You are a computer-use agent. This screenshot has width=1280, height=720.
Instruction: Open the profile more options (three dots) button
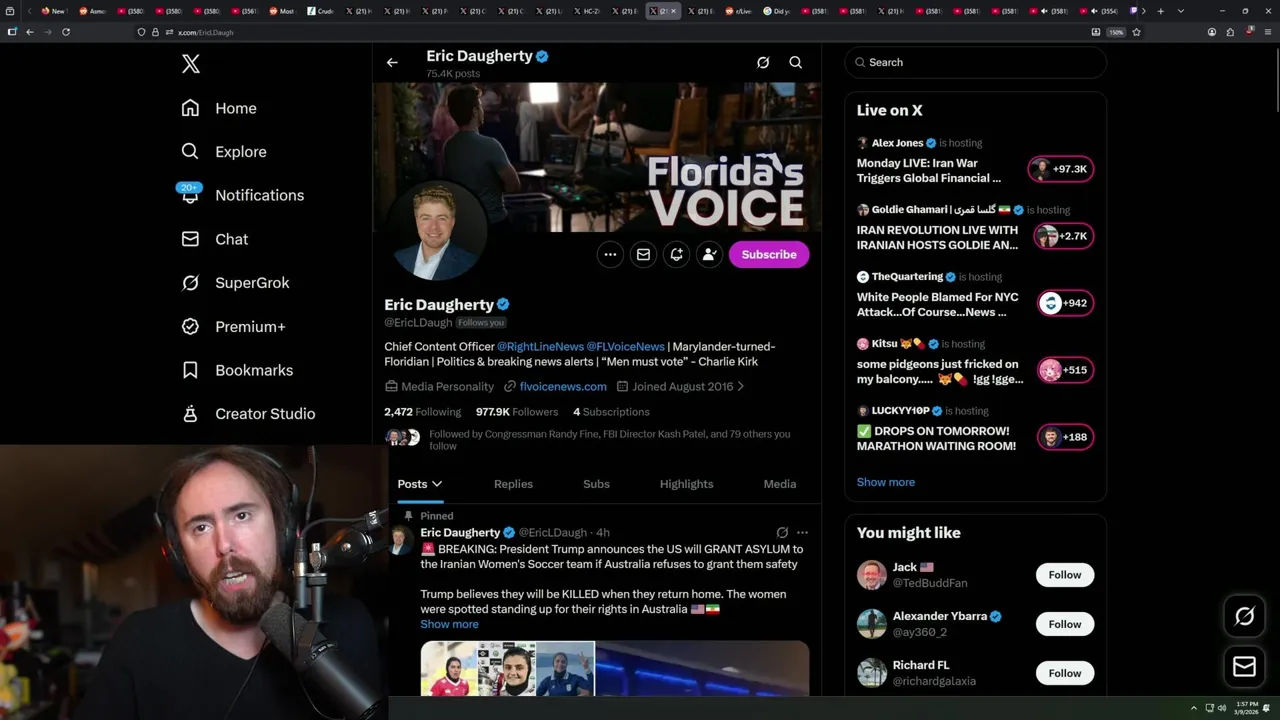click(x=610, y=254)
